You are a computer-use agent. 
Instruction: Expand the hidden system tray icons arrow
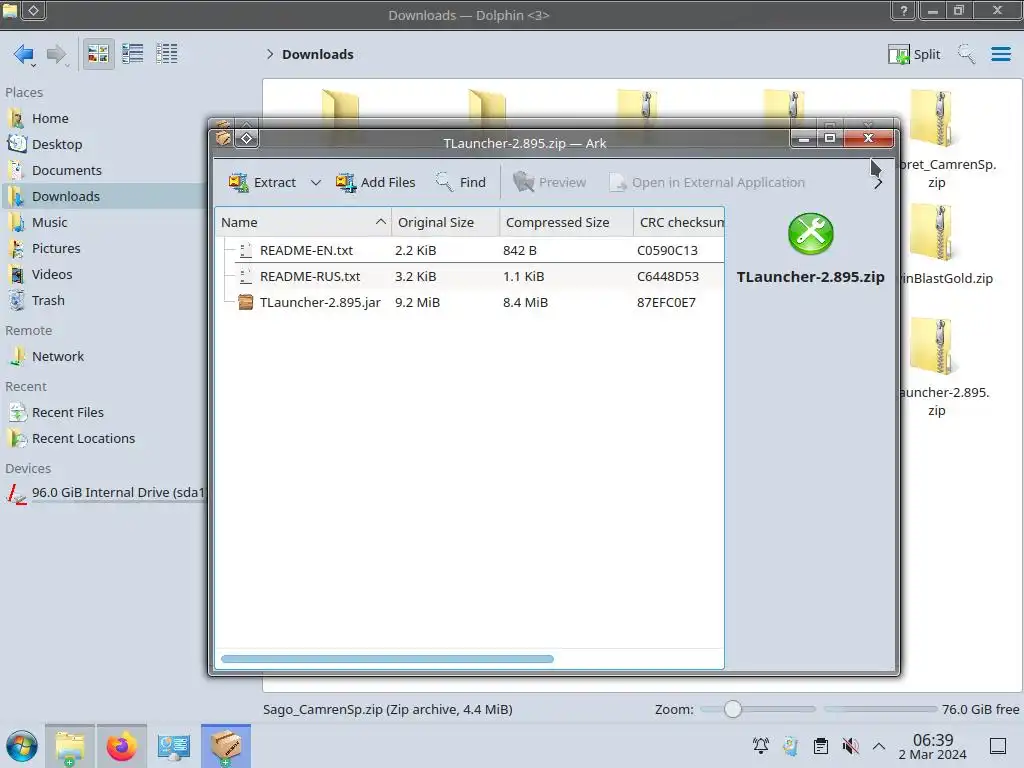(x=879, y=746)
